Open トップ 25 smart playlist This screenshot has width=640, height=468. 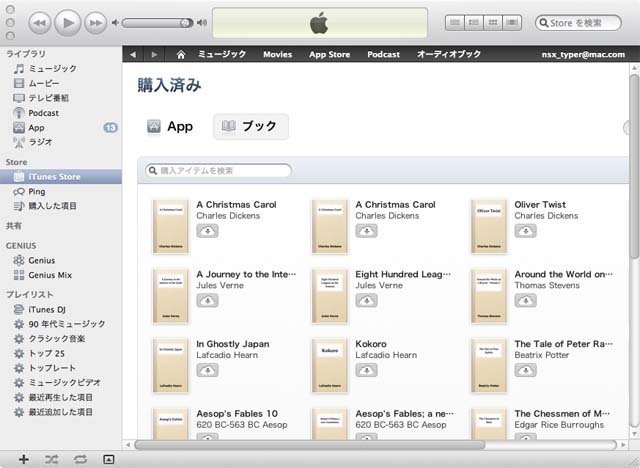click(x=61, y=353)
